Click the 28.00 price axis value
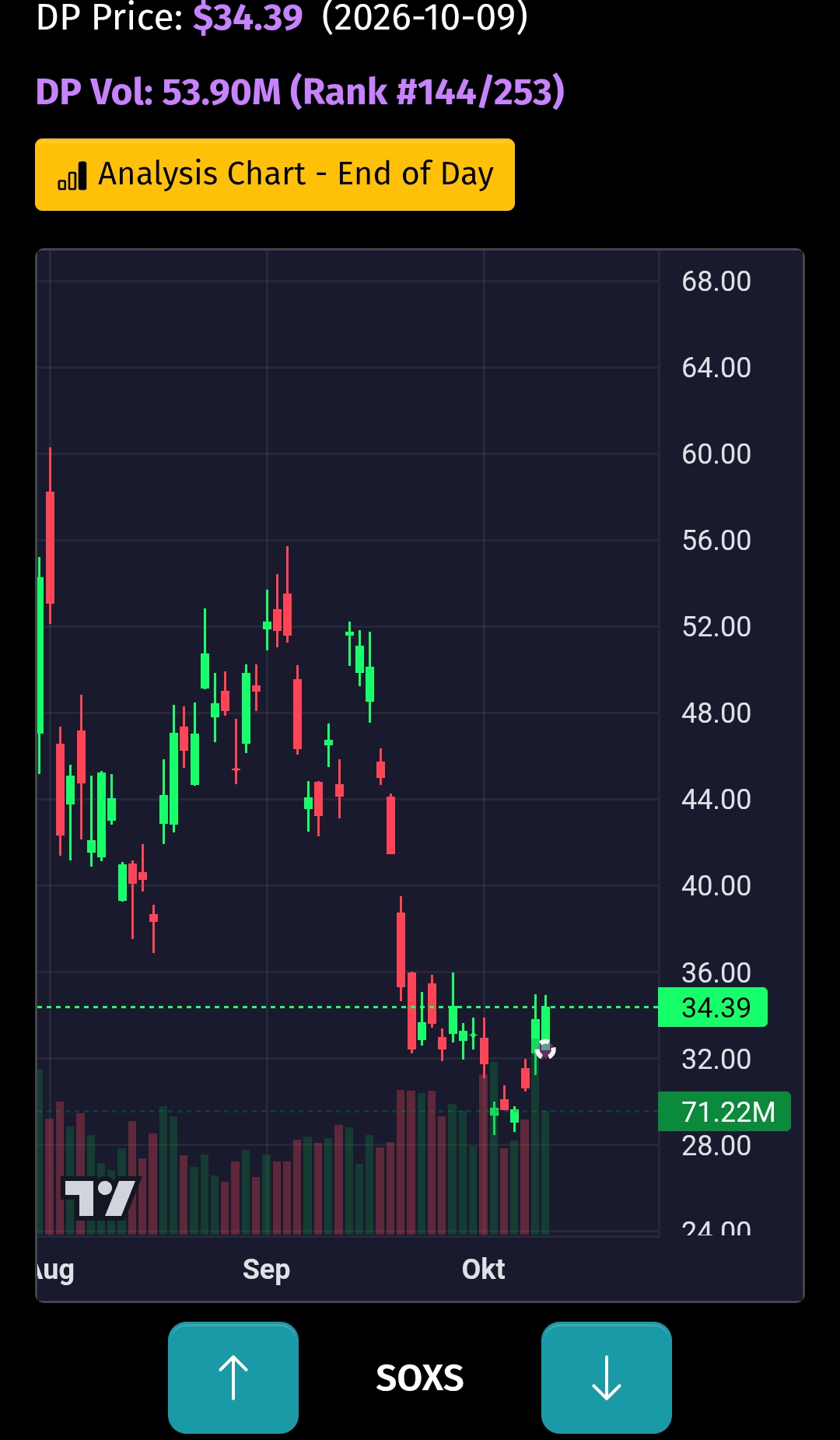840x1440 pixels. [x=716, y=1145]
